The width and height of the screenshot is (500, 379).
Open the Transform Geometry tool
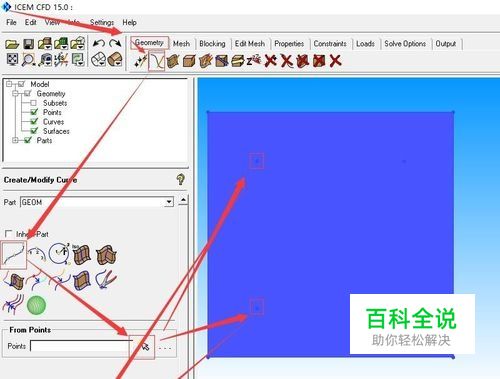238,61
